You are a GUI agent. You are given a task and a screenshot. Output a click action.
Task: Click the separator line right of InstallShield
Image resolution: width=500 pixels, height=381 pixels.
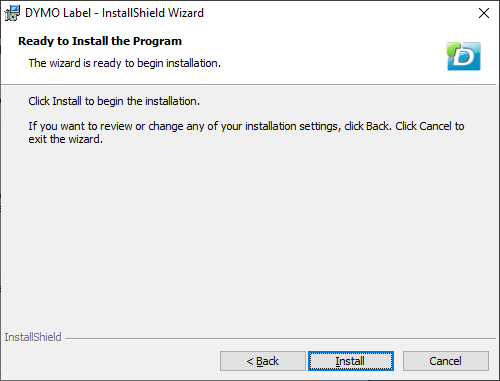pyautogui.click(x=280, y=339)
